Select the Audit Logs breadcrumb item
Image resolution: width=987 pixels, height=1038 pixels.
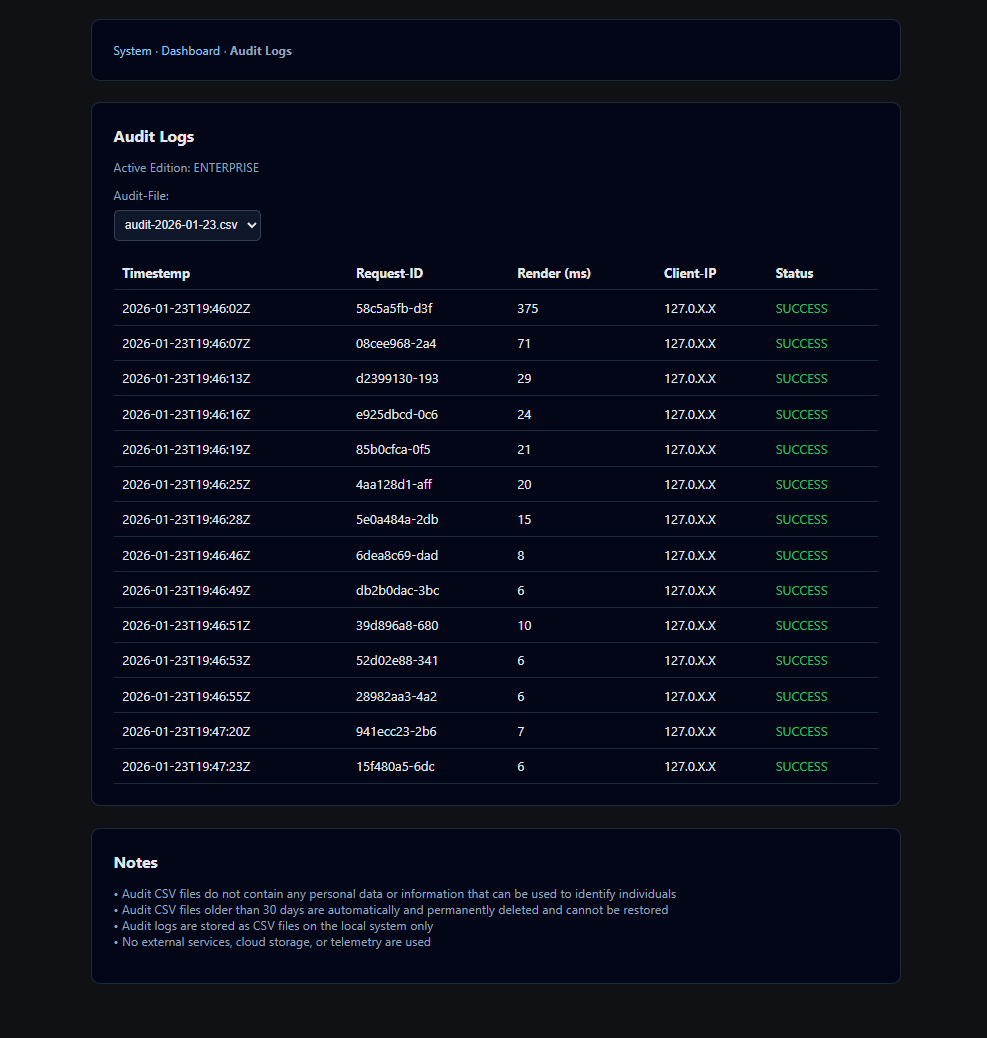tap(260, 51)
